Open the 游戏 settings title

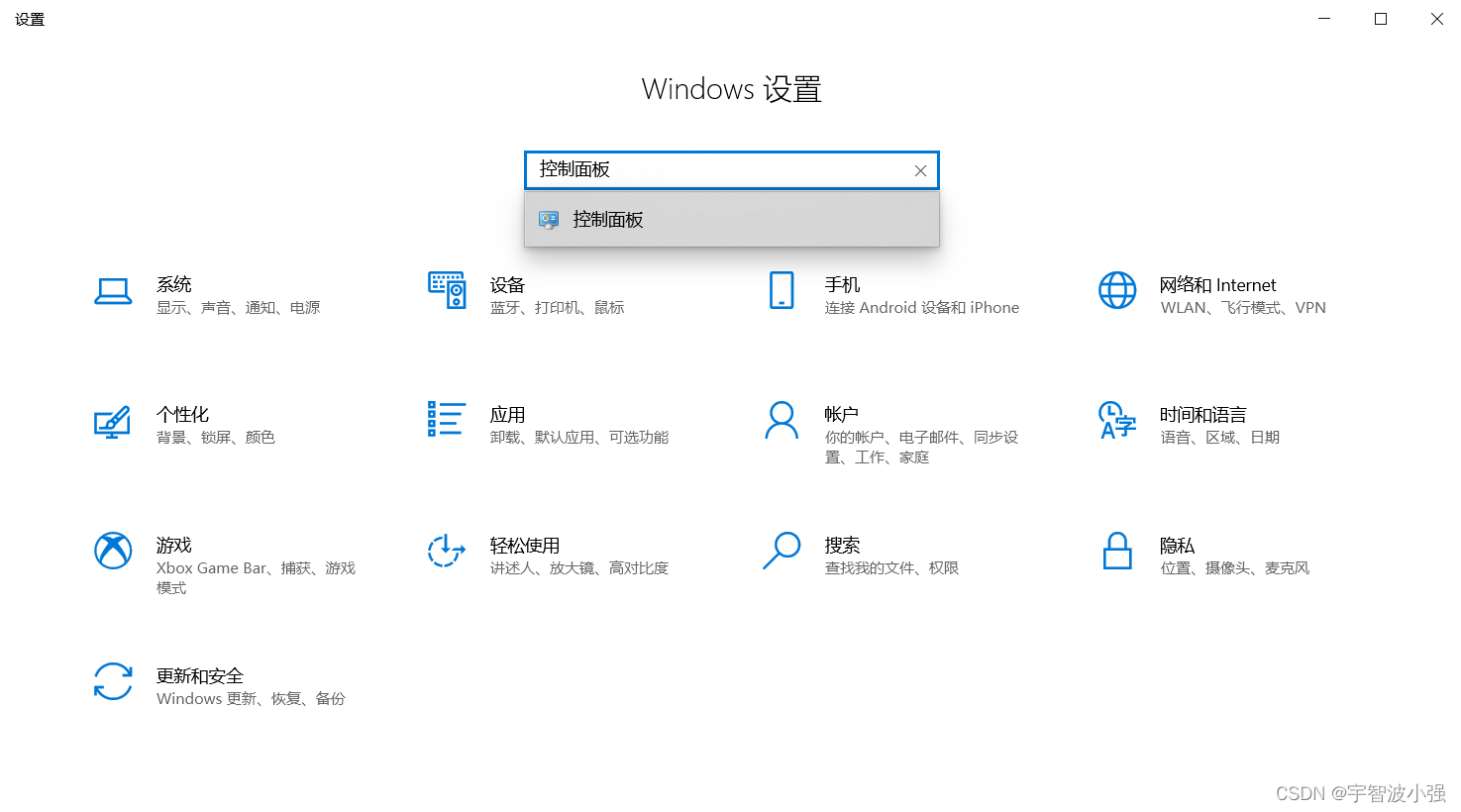click(x=174, y=546)
